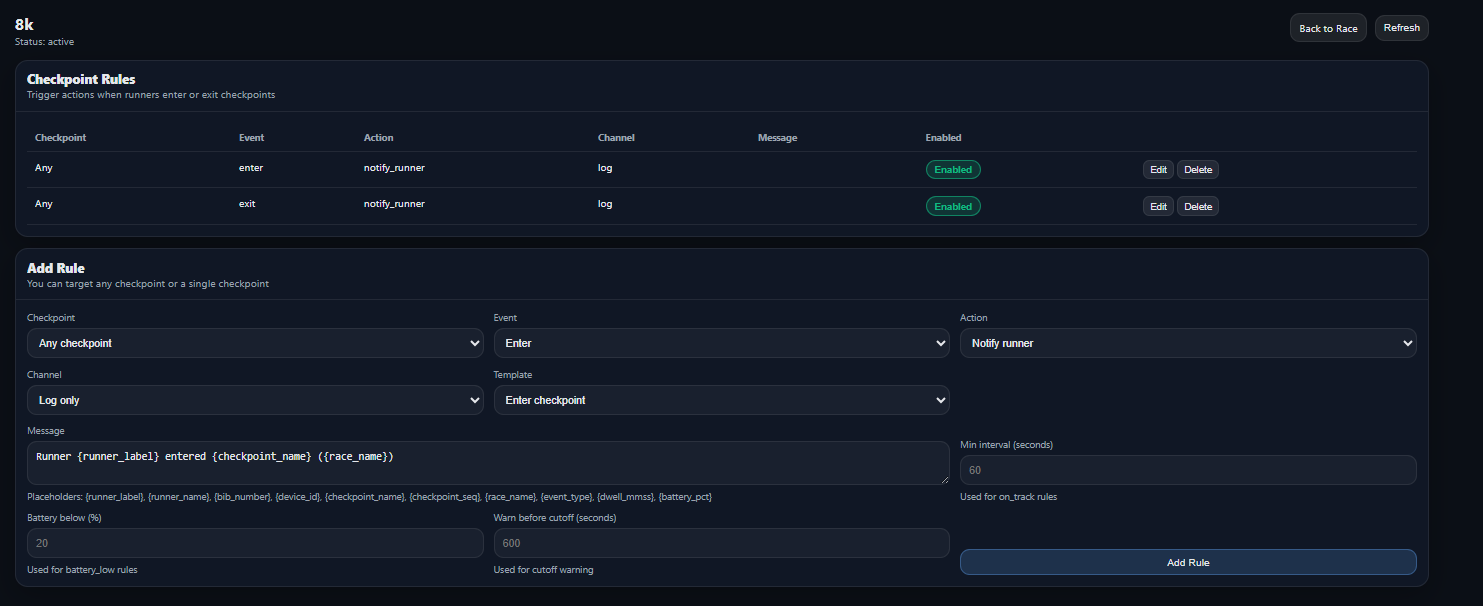The image size is (1483, 606).
Task: Open the Action dropdown showing Notify runner
Action: point(1187,343)
